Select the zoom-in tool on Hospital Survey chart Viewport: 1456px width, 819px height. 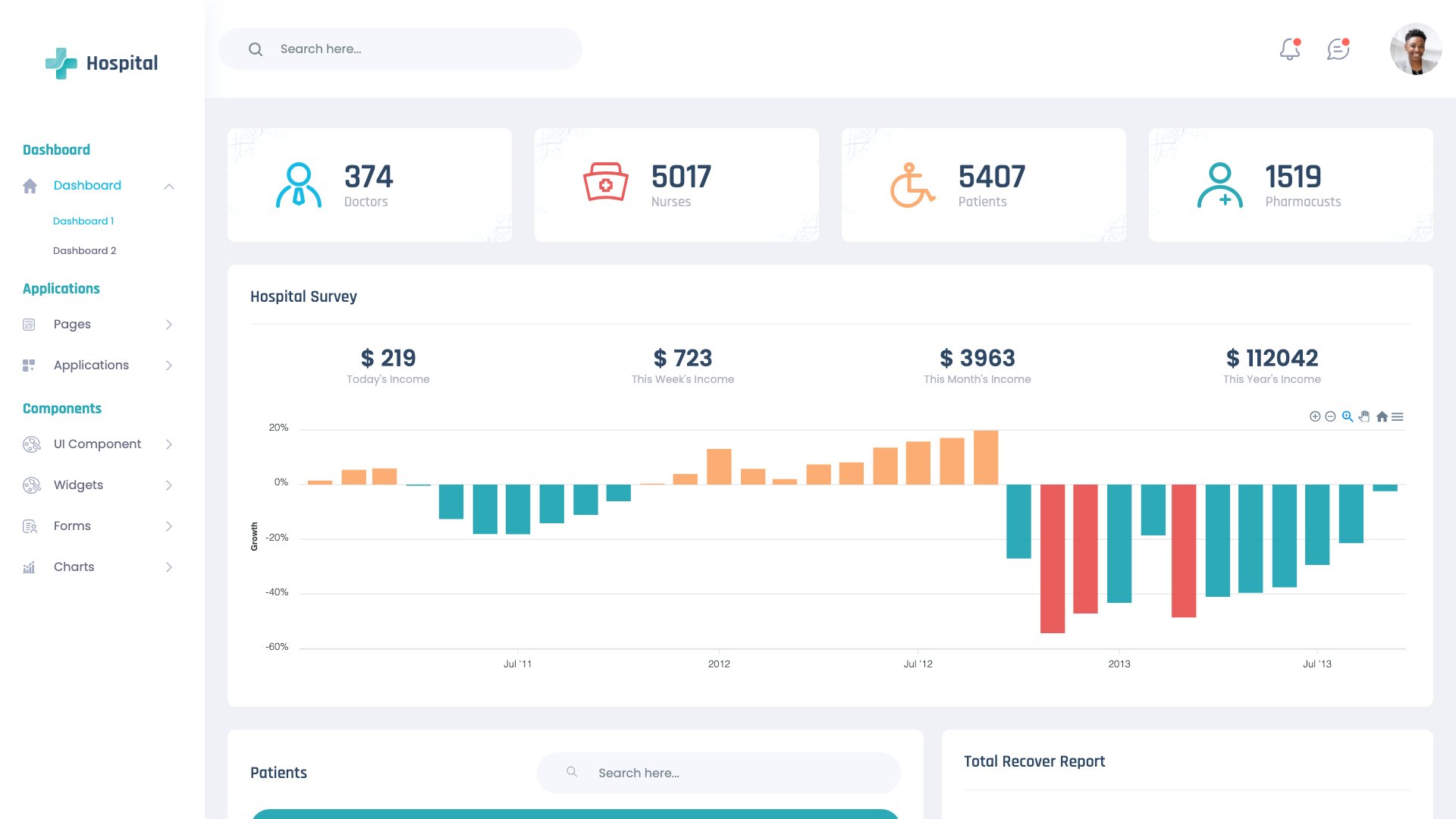[x=1347, y=416]
